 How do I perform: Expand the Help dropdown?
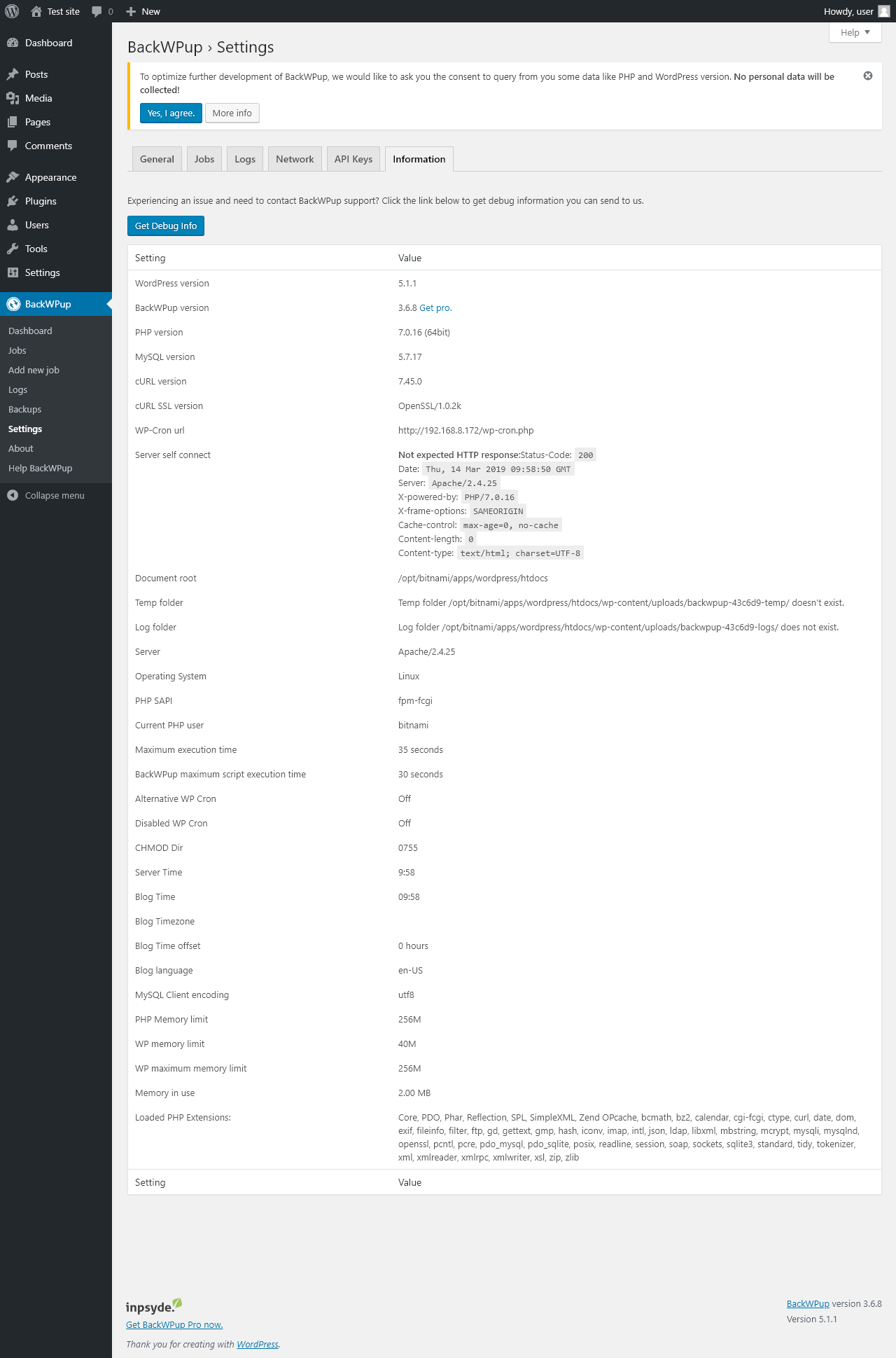pos(855,32)
